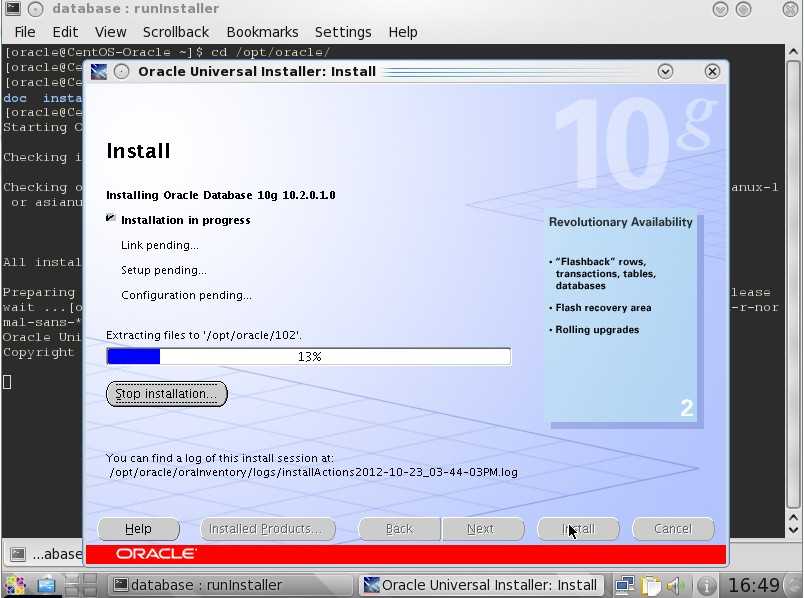Click the Rolling upgrades bullet text

(x=597, y=330)
